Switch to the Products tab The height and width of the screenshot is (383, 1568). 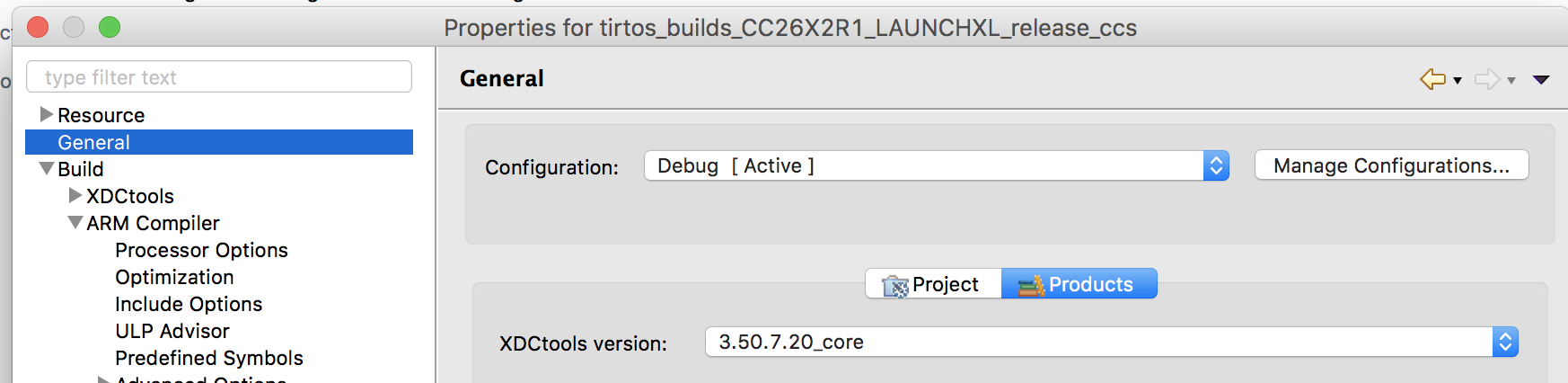[x=1079, y=284]
